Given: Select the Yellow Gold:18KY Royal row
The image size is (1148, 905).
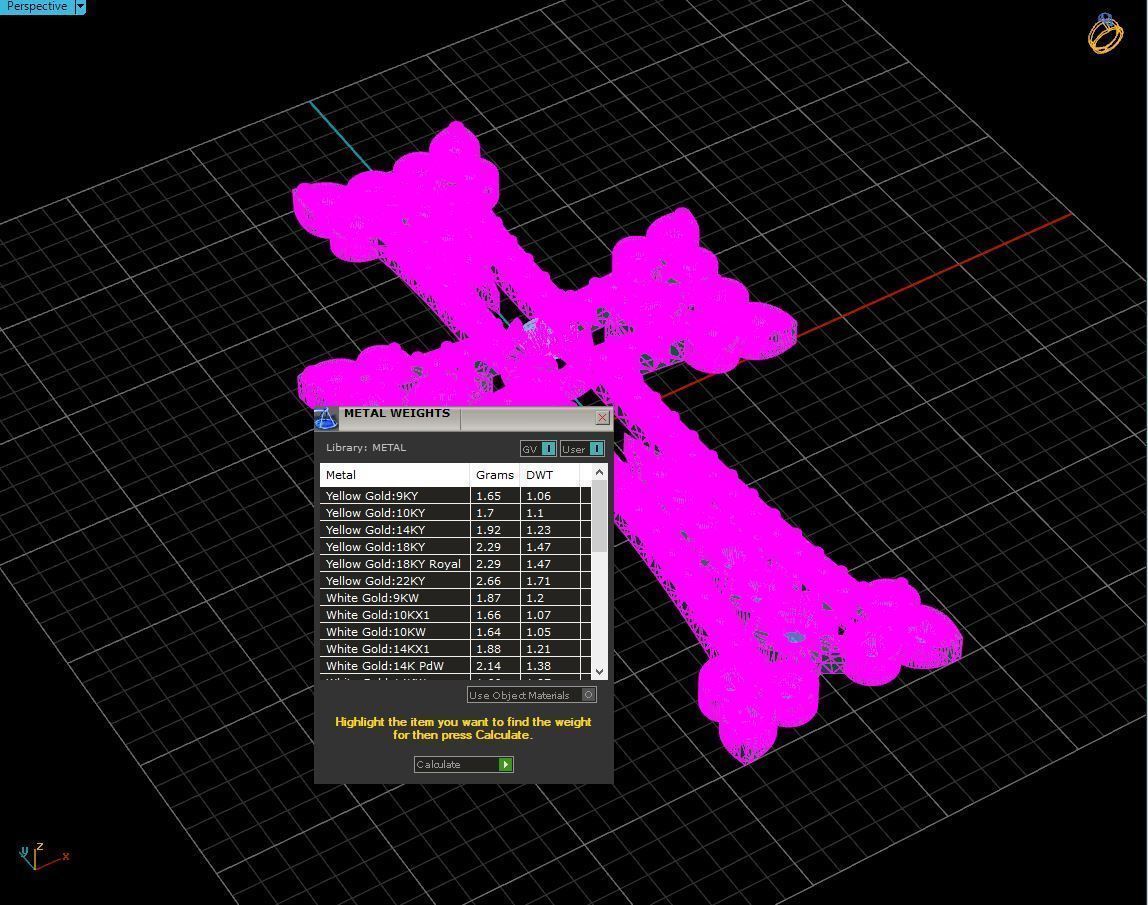Looking at the screenshot, I should pos(455,564).
